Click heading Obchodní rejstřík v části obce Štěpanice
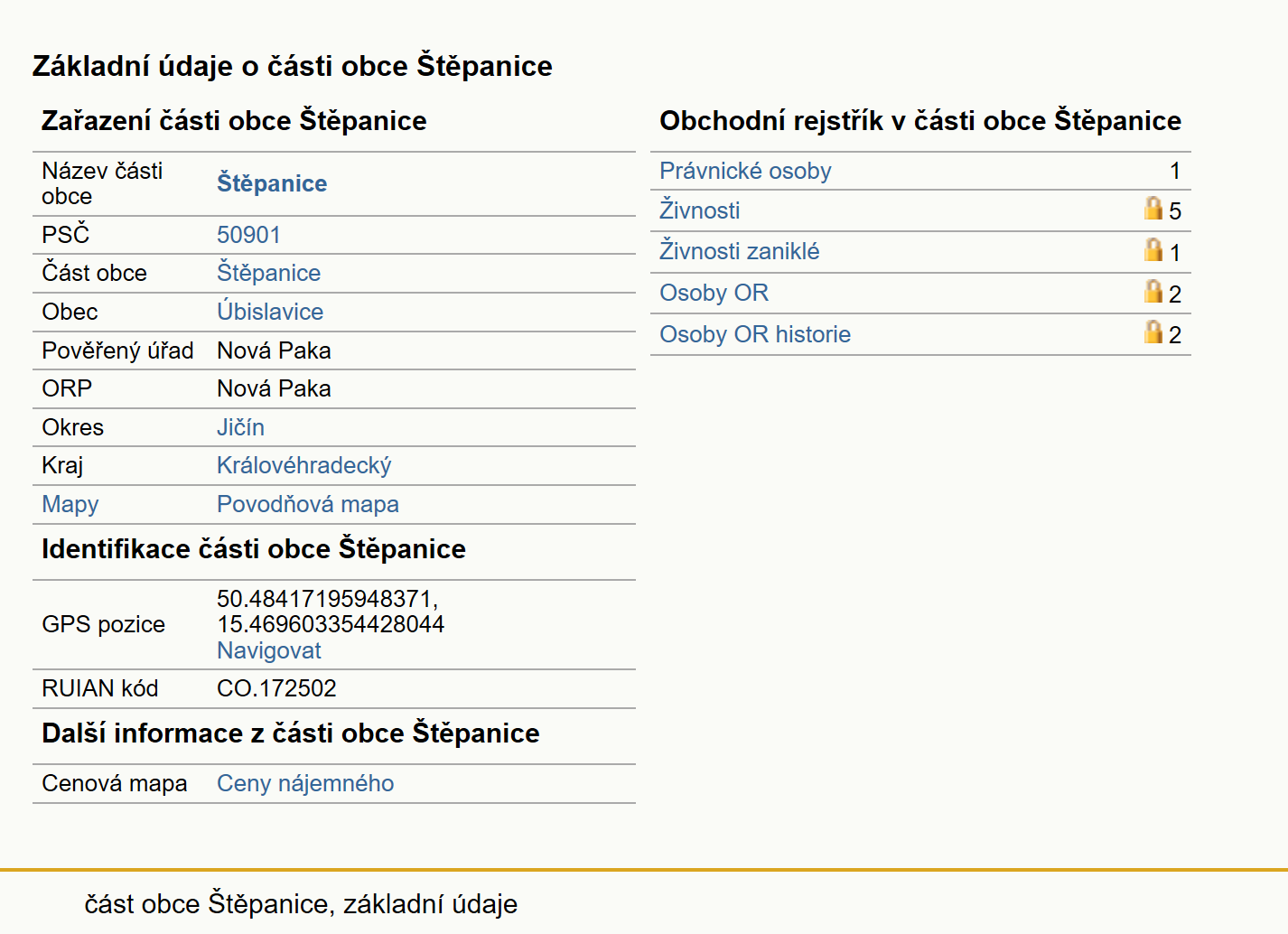 920,121
